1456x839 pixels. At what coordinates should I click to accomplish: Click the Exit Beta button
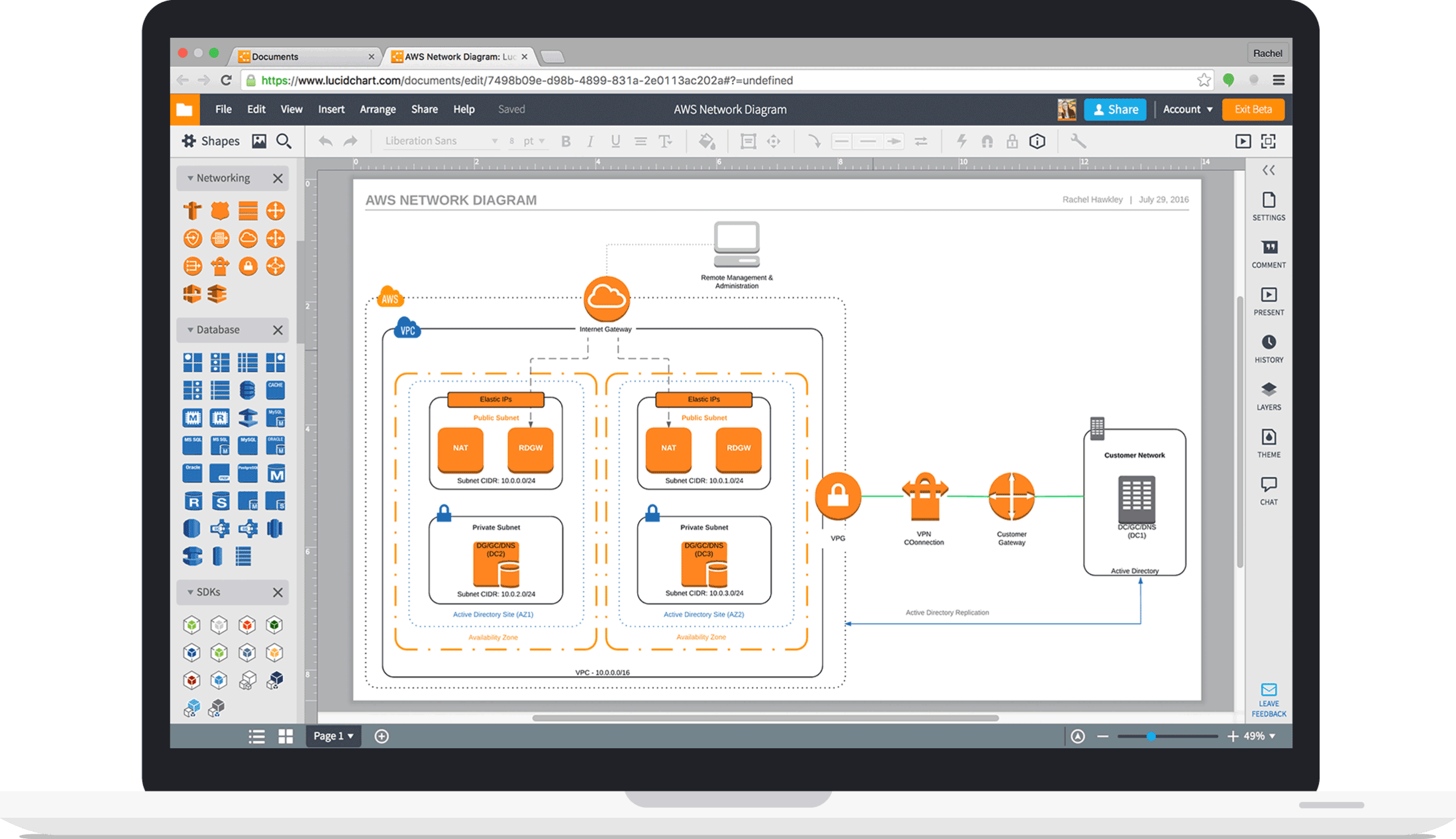[1253, 109]
